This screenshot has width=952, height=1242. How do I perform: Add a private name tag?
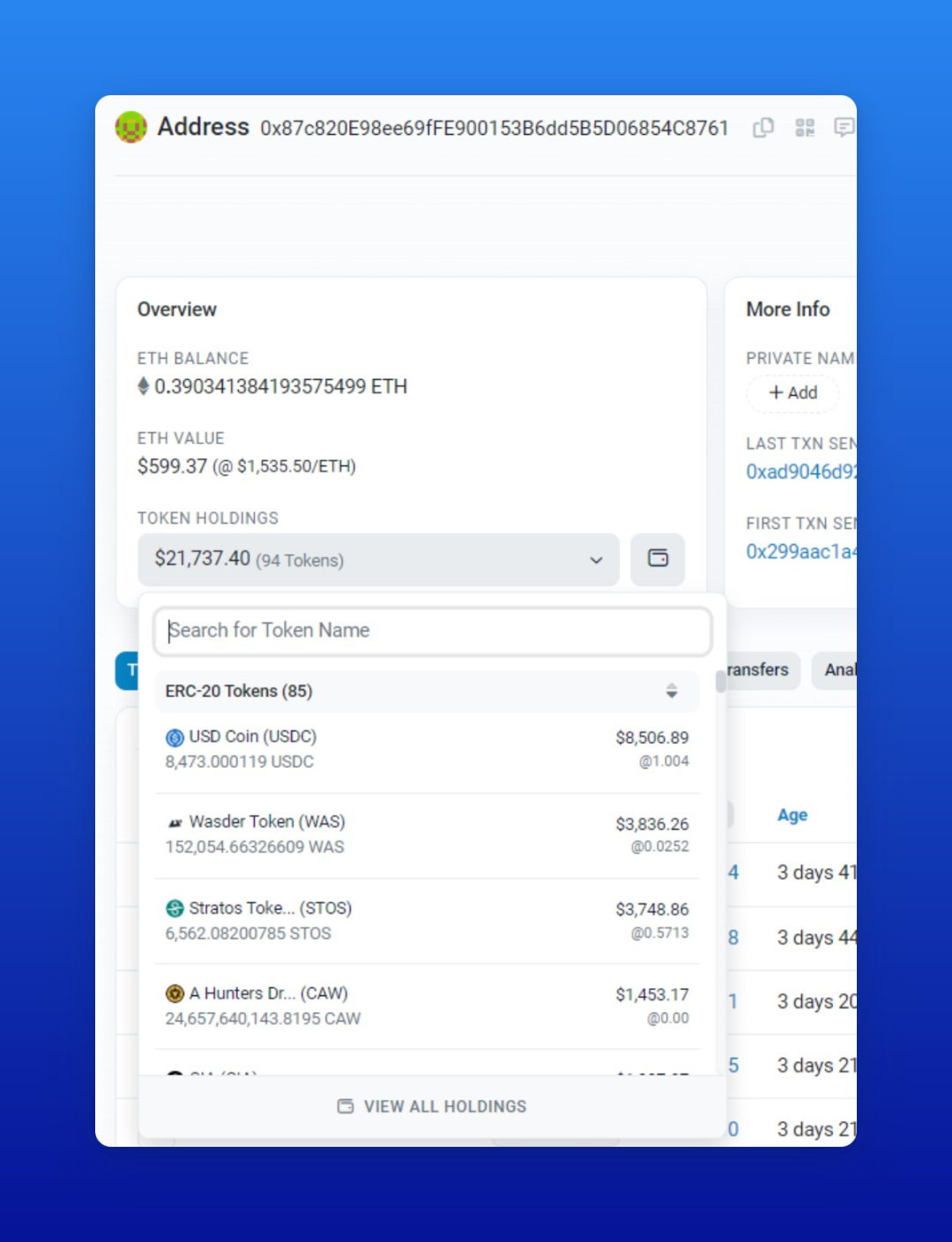792,393
